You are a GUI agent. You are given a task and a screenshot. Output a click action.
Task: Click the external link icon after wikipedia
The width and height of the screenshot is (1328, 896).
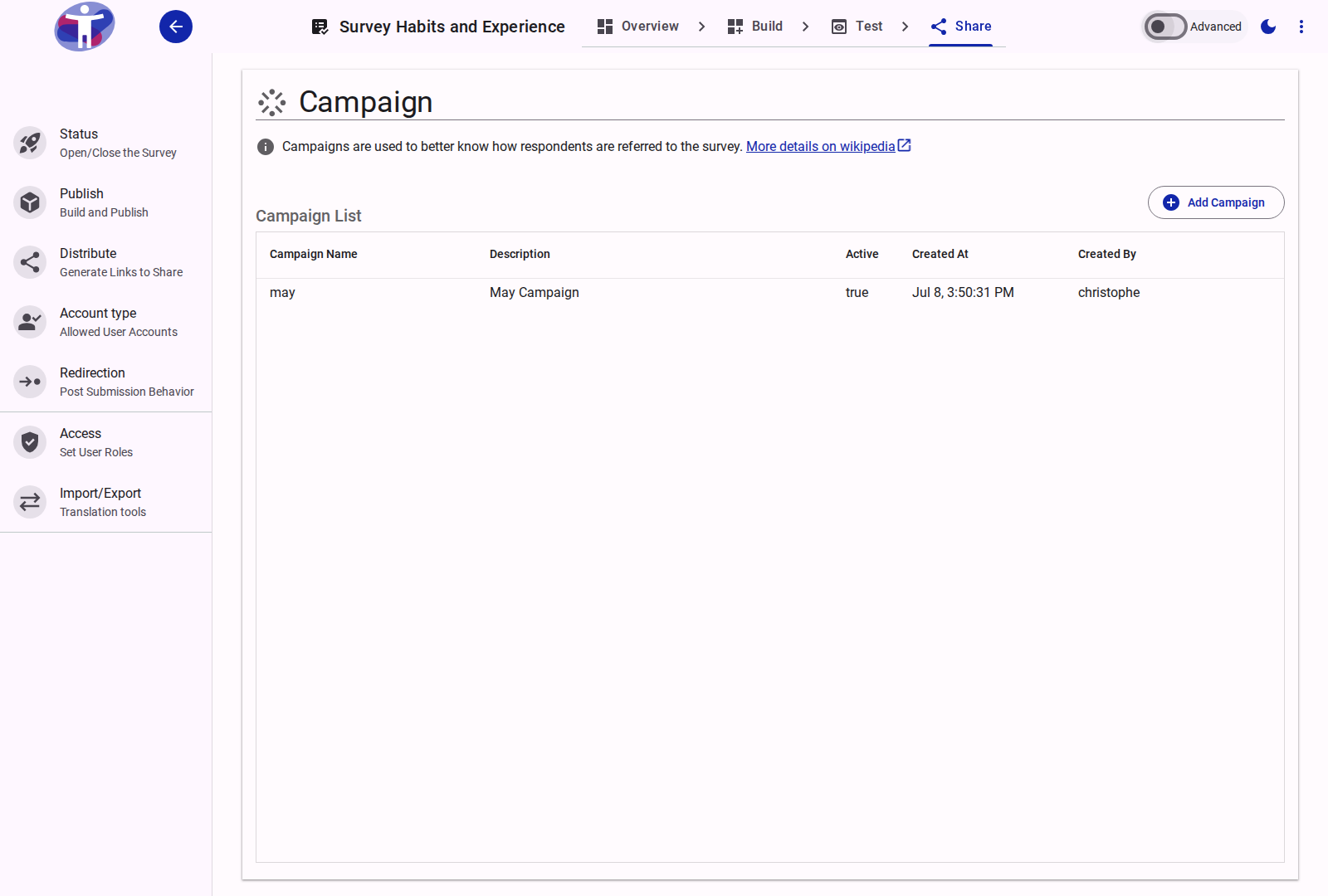905,145
